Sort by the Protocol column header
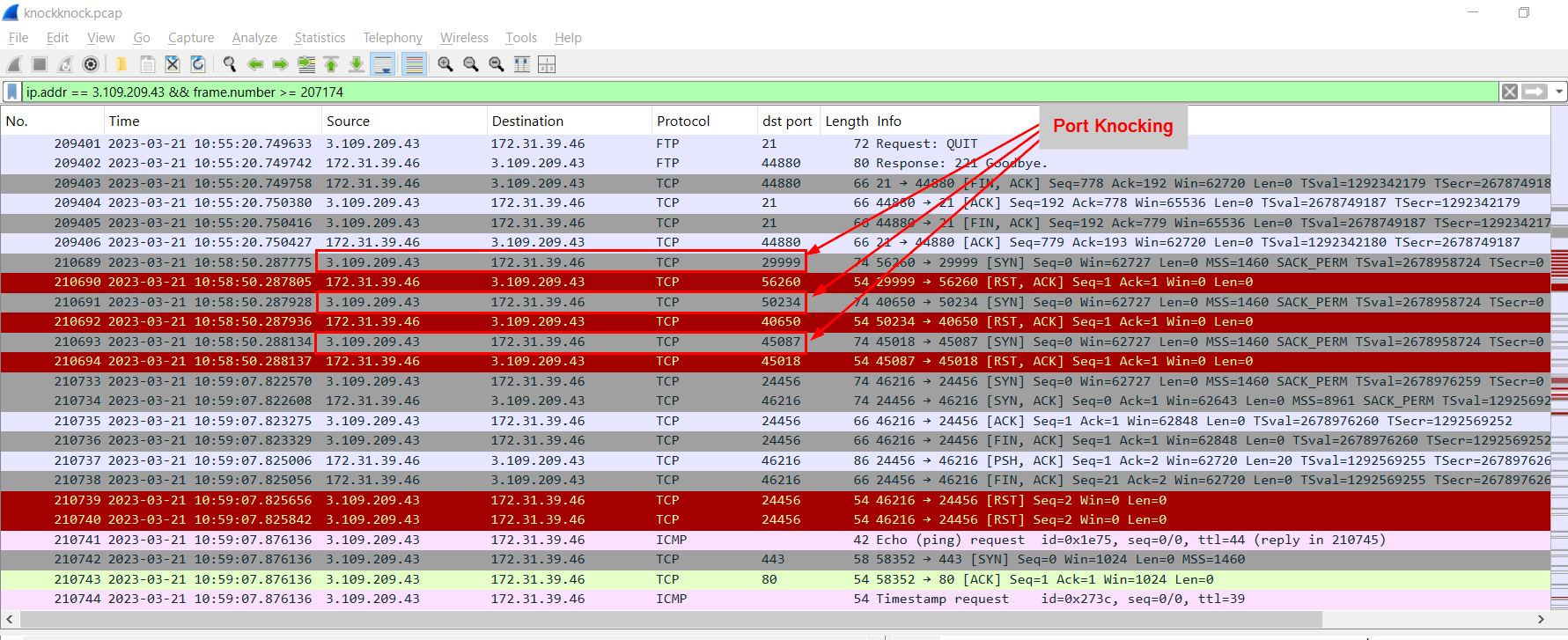1568x640 pixels. (x=682, y=121)
